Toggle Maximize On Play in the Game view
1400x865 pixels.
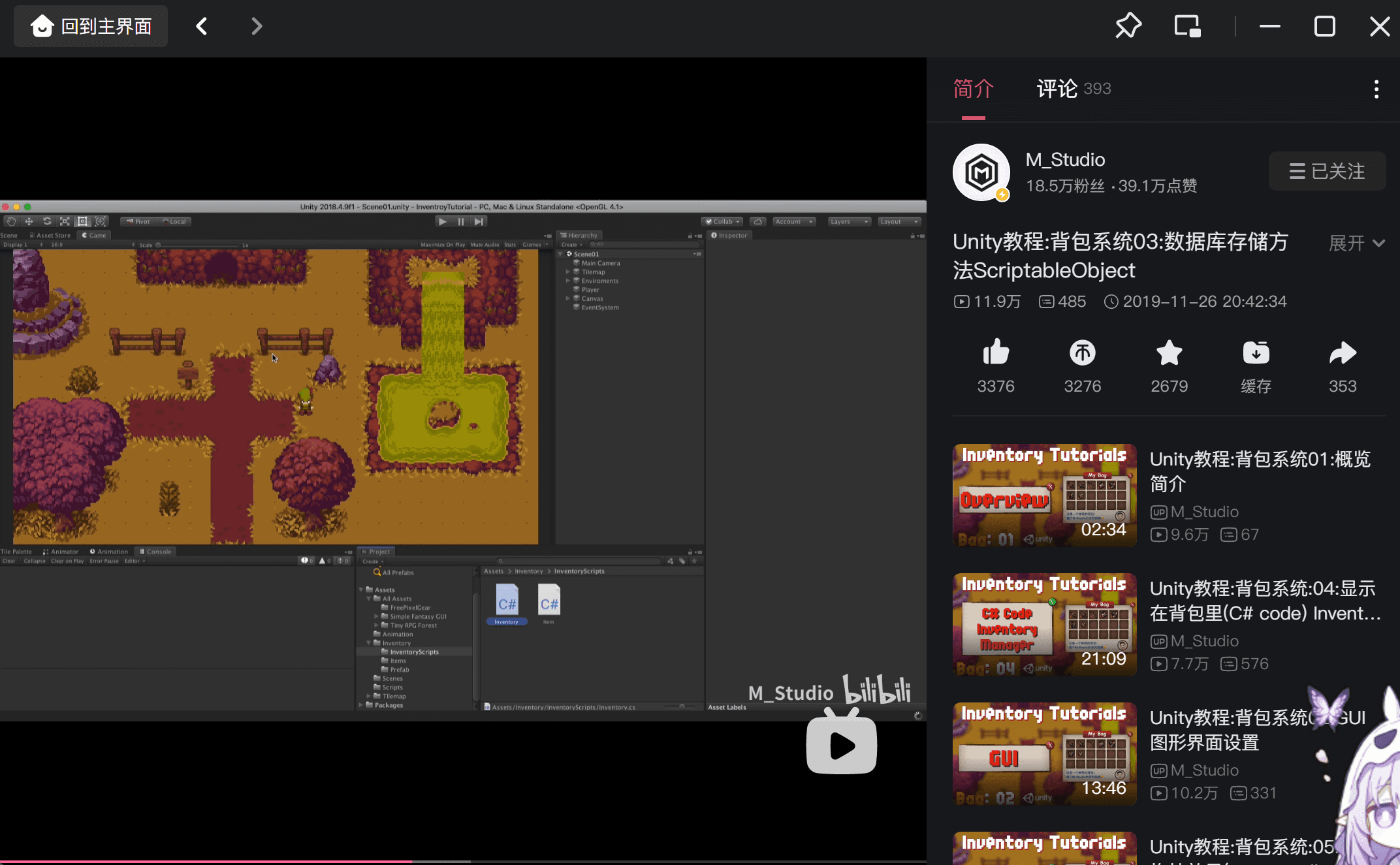[443, 245]
